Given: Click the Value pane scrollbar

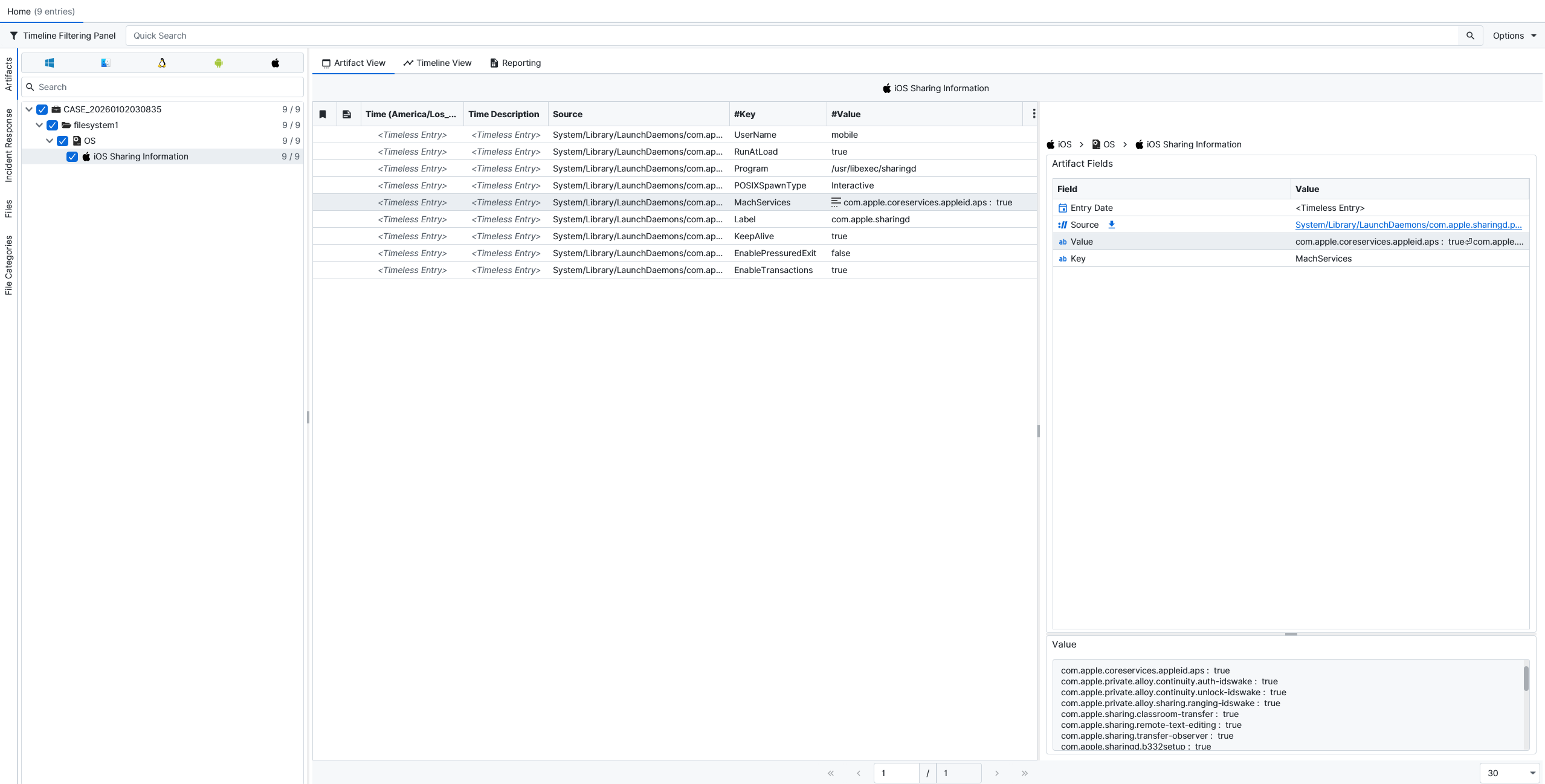Looking at the screenshot, I should pyautogui.click(x=1526, y=679).
